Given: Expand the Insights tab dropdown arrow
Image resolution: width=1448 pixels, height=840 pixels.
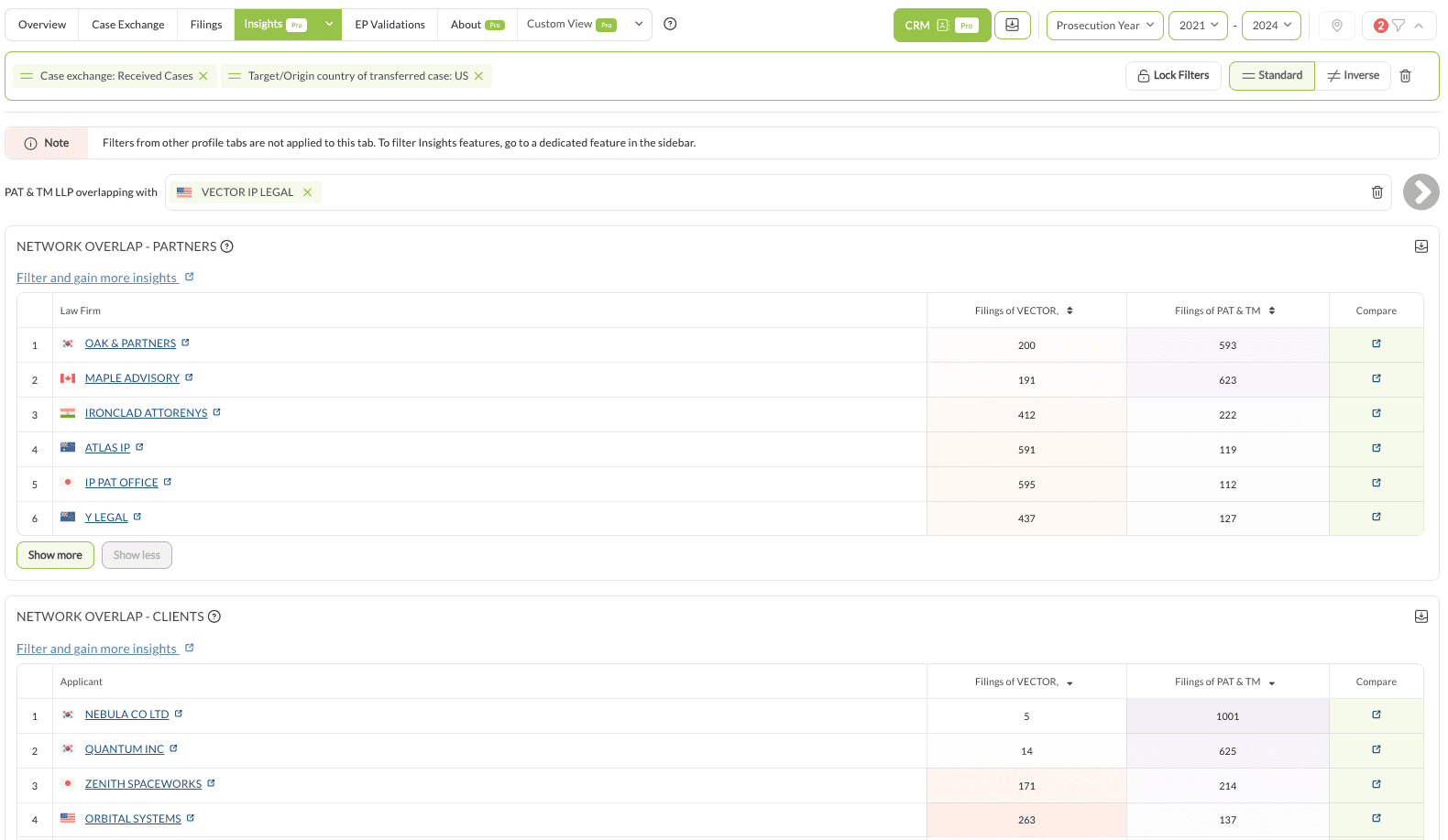Looking at the screenshot, I should pos(329,25).
